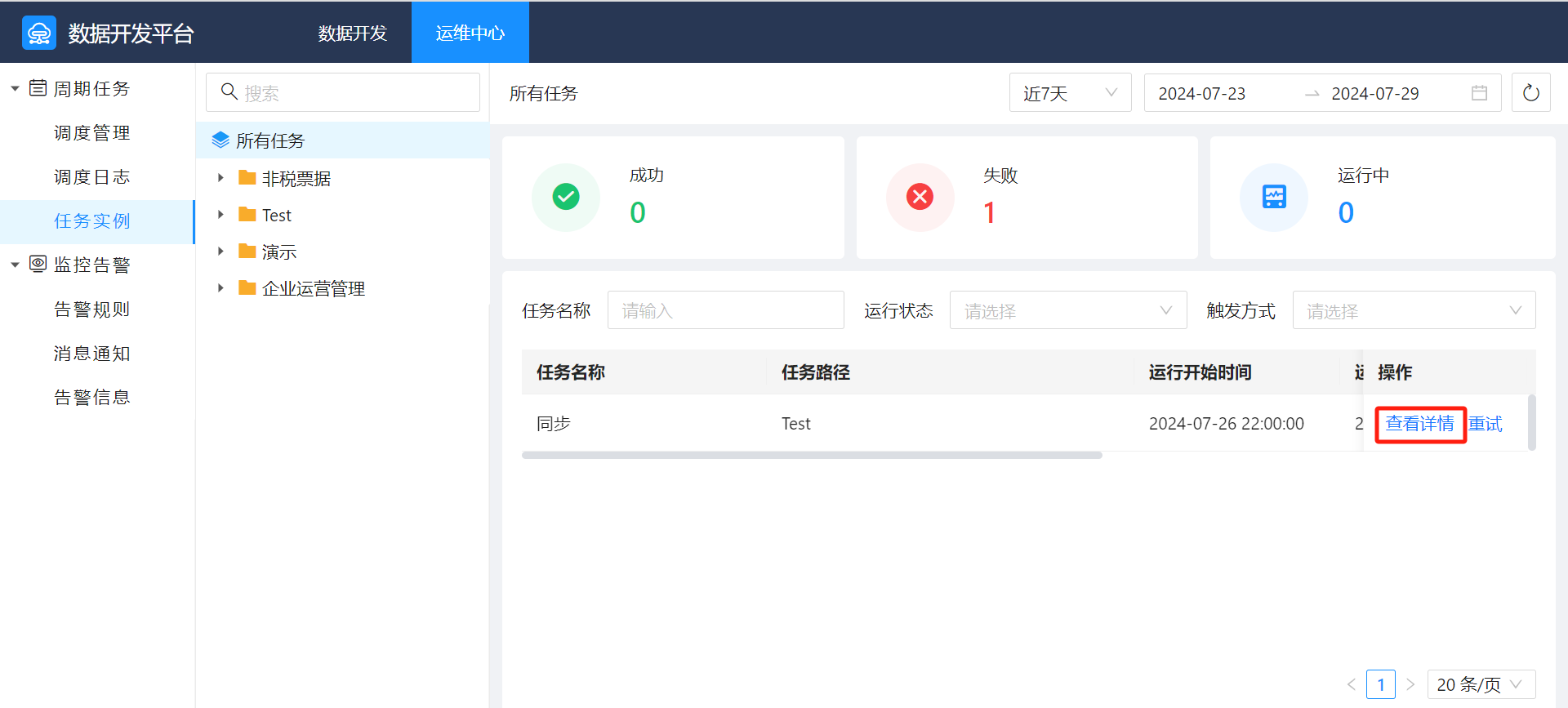Click 查看详情 link for 同步 task
Viewport: 1568px width, 708px height.
[x=1419, y=424]
